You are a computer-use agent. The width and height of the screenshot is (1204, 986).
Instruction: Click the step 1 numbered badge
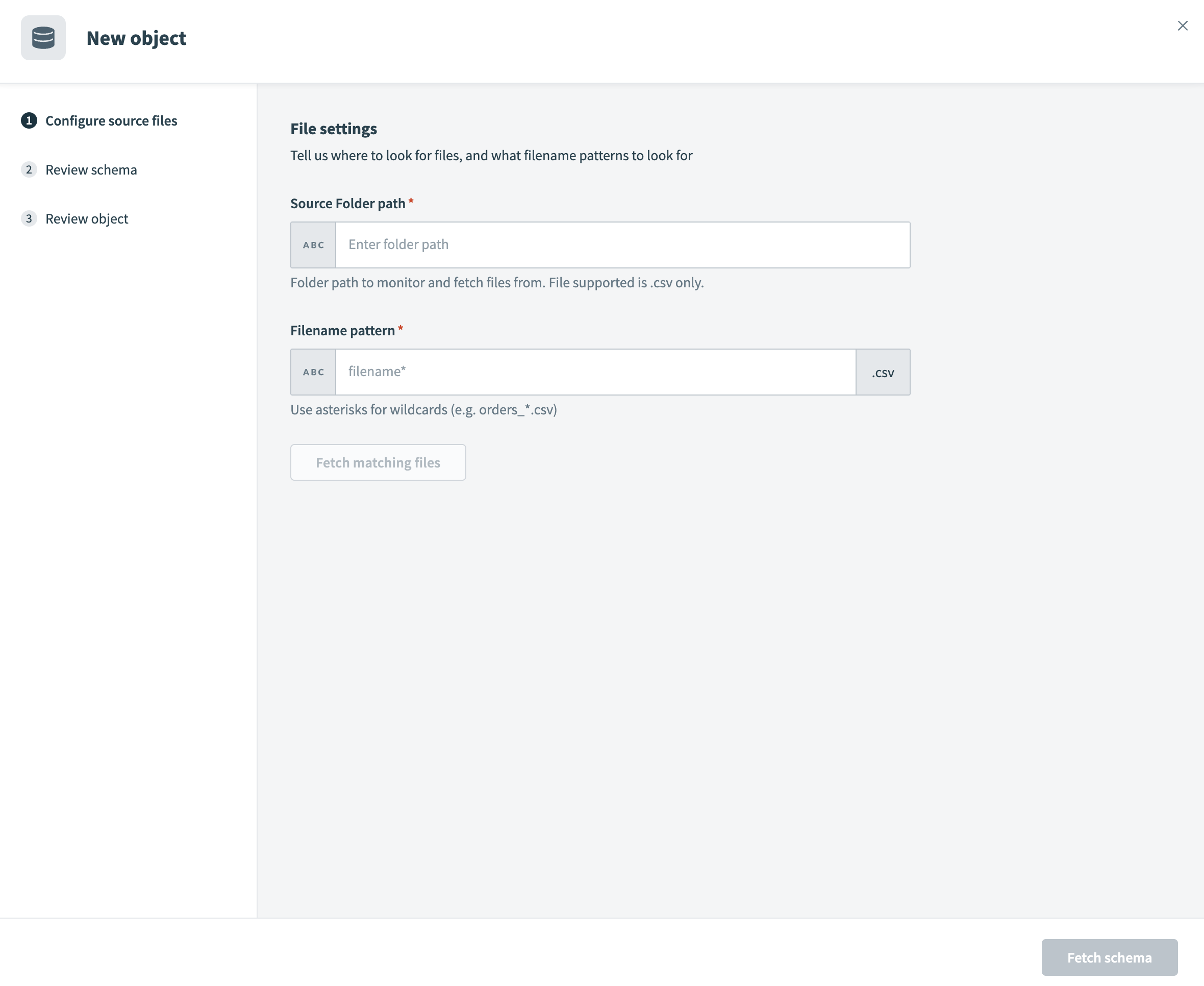click(29, 120)
